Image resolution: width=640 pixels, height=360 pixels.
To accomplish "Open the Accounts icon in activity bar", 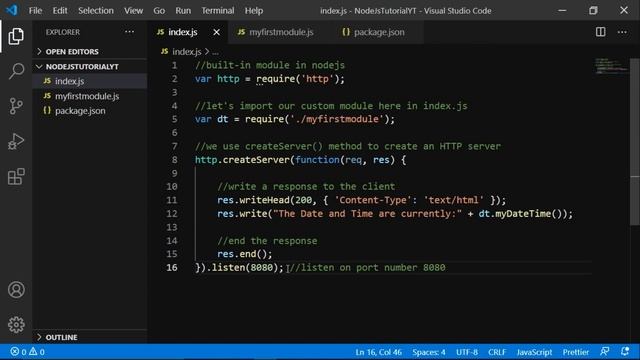I will (16, 289).
